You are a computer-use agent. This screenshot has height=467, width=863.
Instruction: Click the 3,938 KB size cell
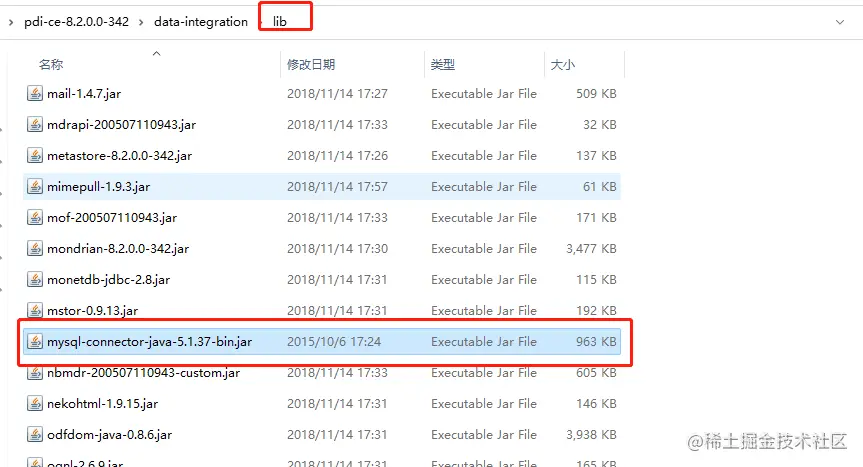pyautogui.click(x=591, y=435)
